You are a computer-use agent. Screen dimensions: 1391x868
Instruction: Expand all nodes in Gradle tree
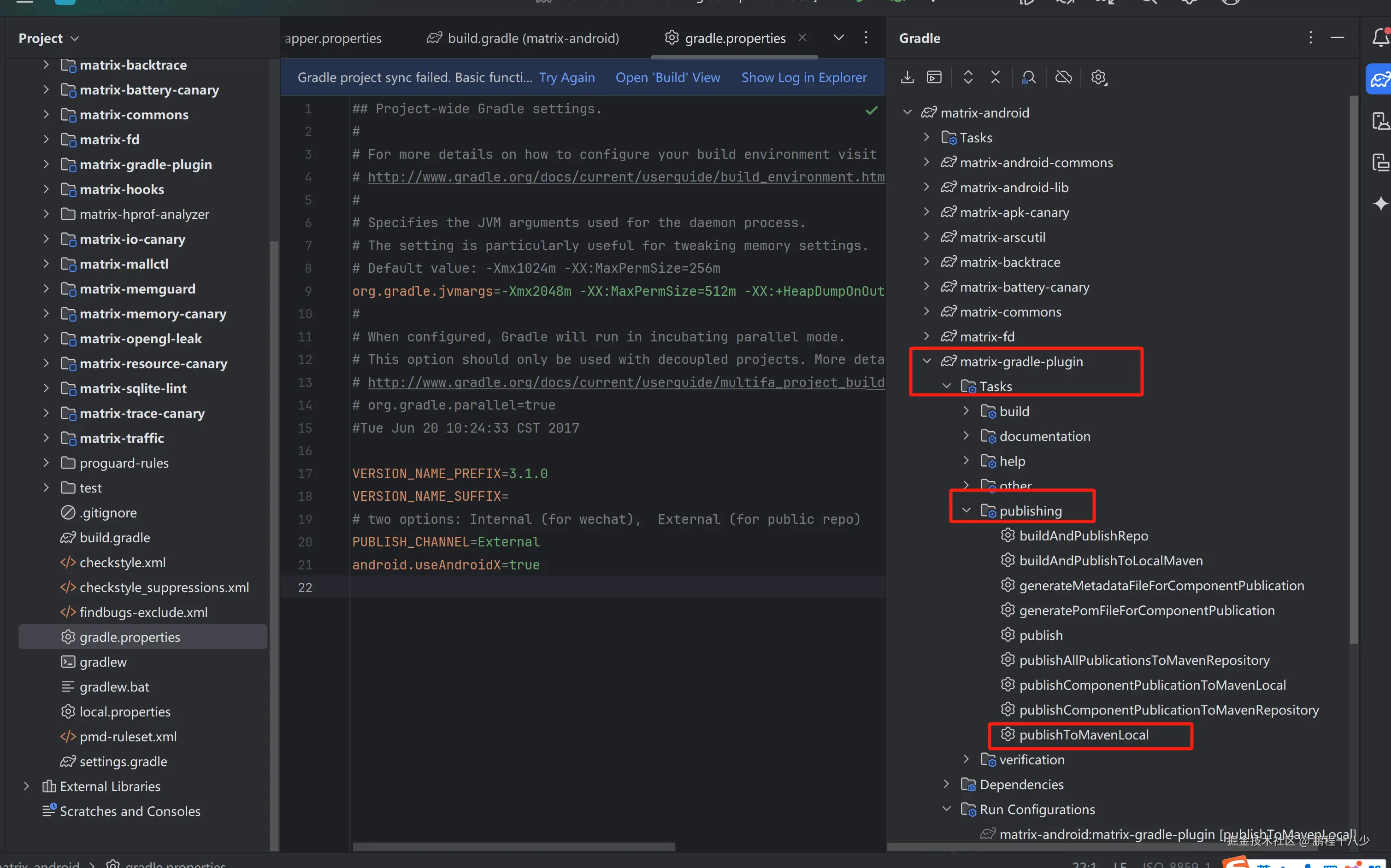point(968,77)
